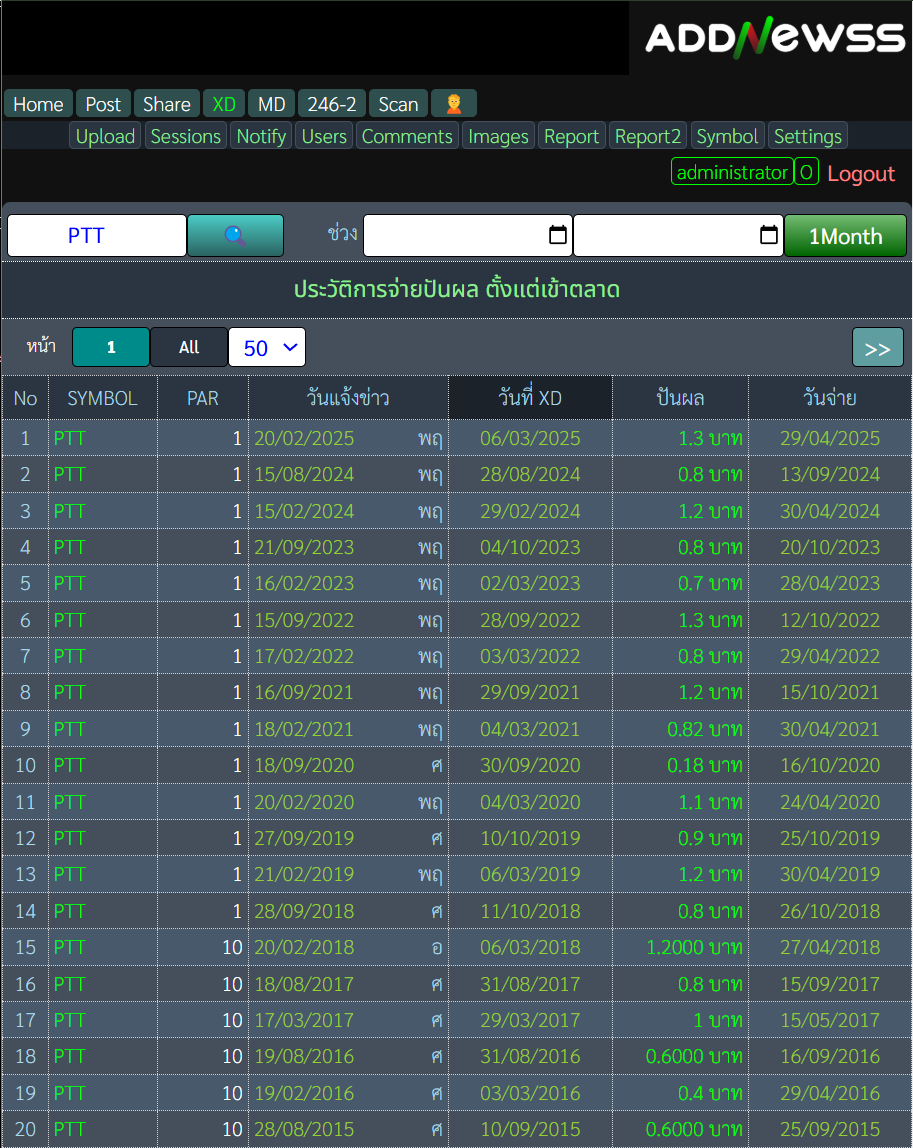Click dividend value 0.82 บาท

705,729
